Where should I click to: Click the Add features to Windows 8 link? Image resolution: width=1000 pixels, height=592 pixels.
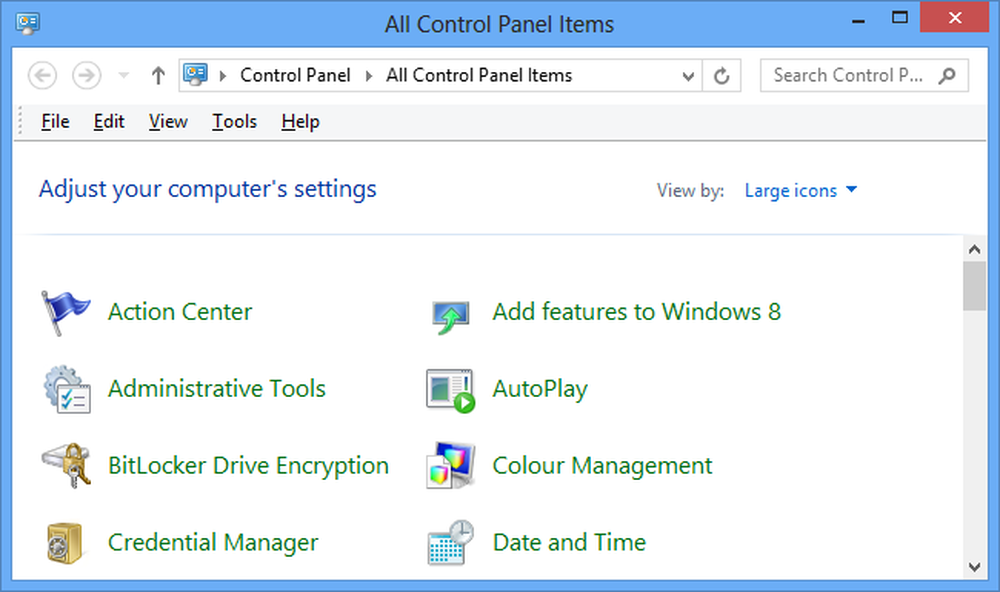click(x=636, y=312)
